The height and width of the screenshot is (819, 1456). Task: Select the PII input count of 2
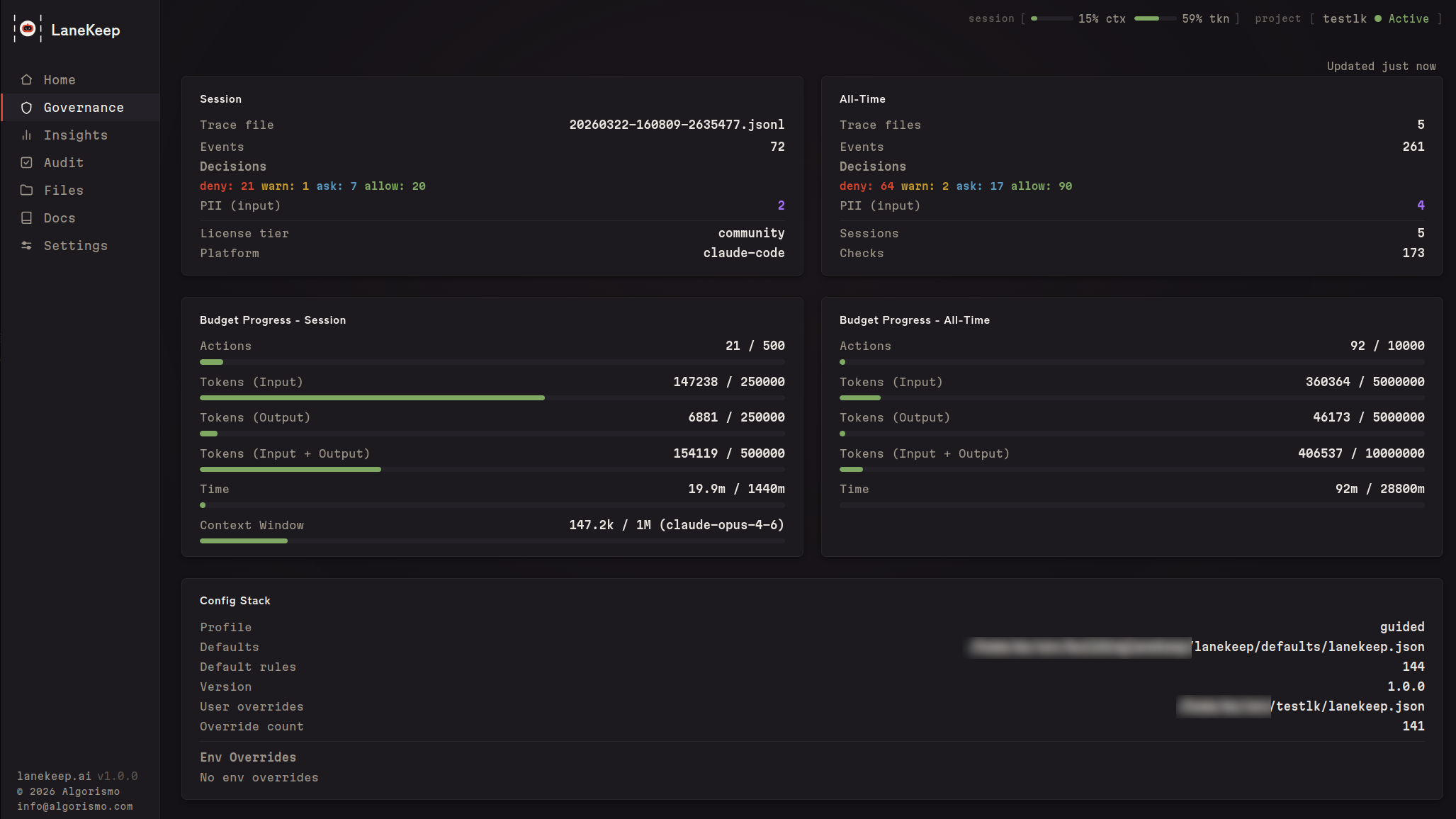(x=781, y=205)
